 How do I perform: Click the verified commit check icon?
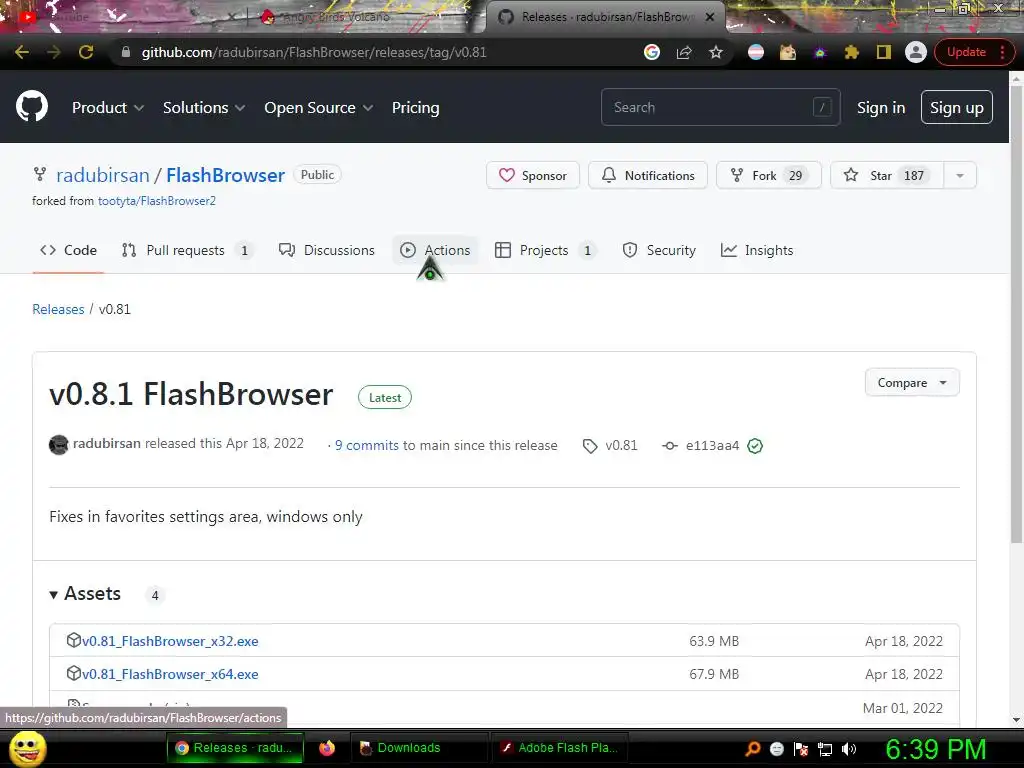(755, 445)
